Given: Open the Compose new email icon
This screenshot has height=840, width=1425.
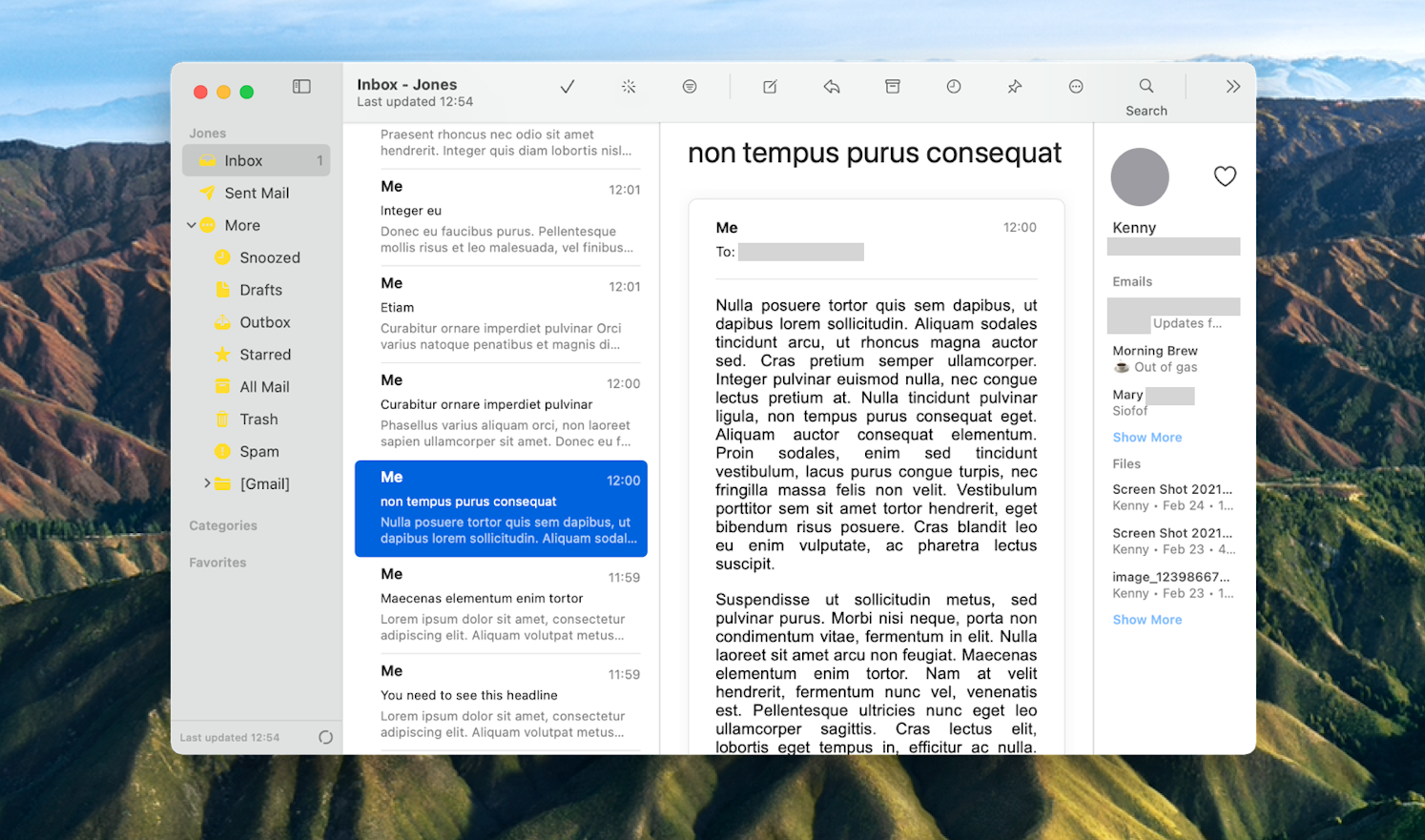Looking at the screenshot, I should (x=769, y=86).
